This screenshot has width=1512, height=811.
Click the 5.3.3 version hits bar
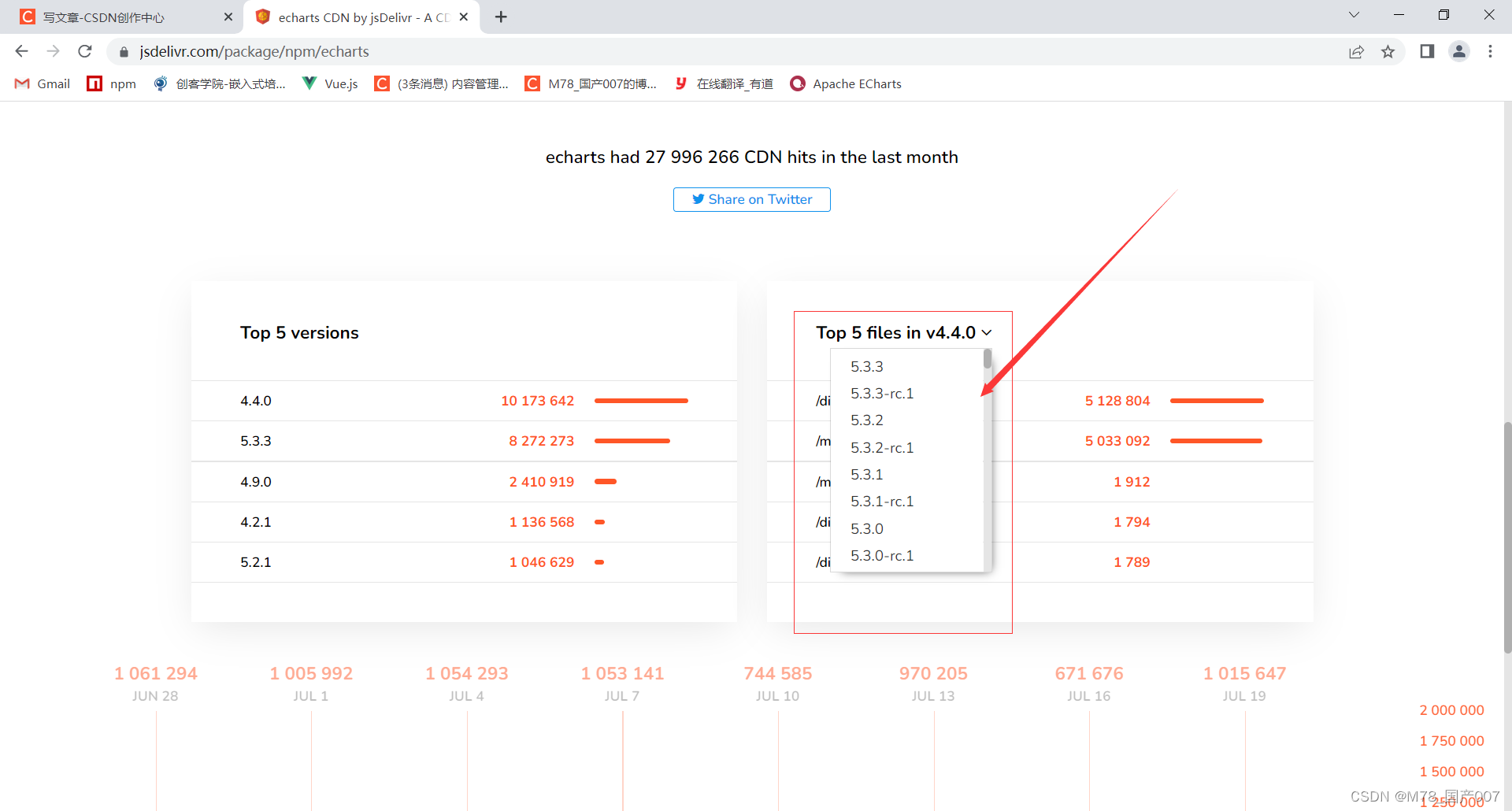[632, 441]
